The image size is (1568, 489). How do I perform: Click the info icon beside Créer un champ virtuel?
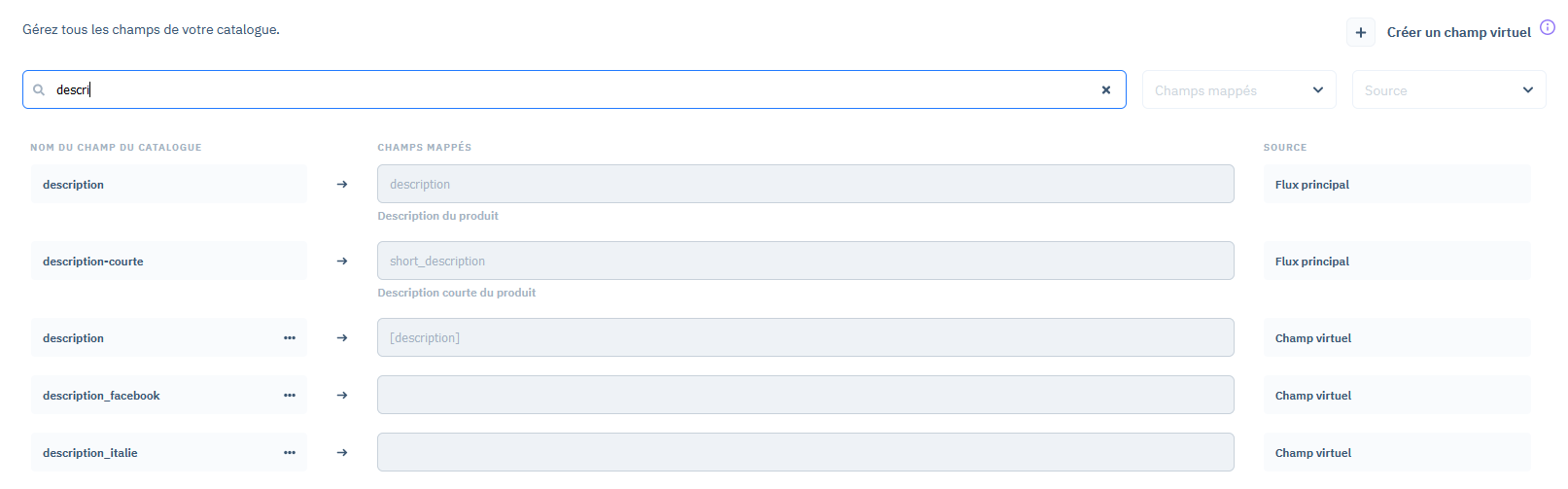1548,27
